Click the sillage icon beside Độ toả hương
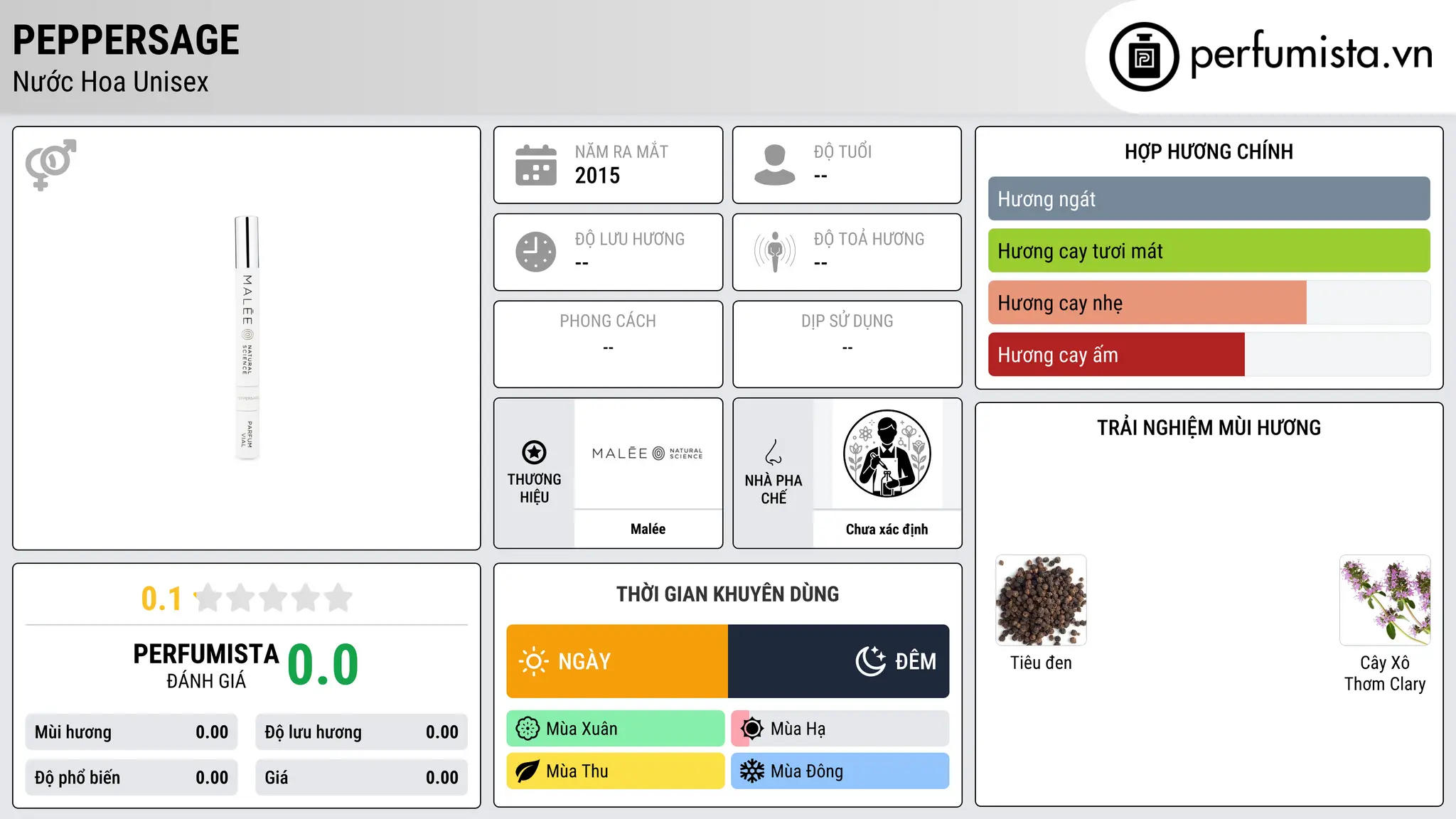Screen dimensions: 1456x819 tap(774, 252)
